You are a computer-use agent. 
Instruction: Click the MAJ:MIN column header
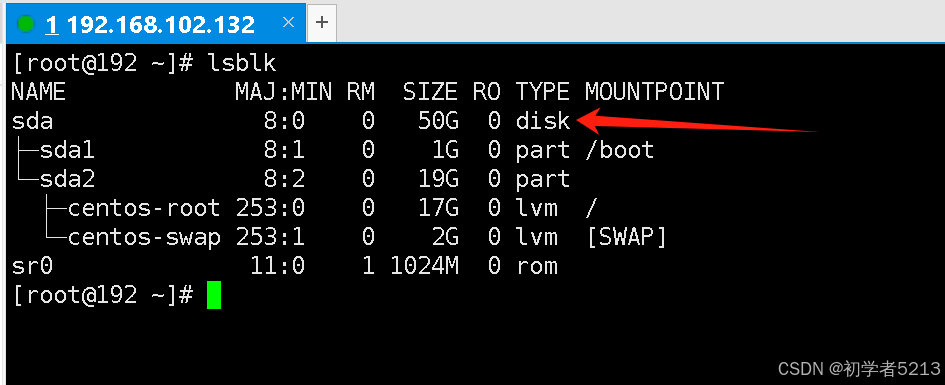coord(283,92)
